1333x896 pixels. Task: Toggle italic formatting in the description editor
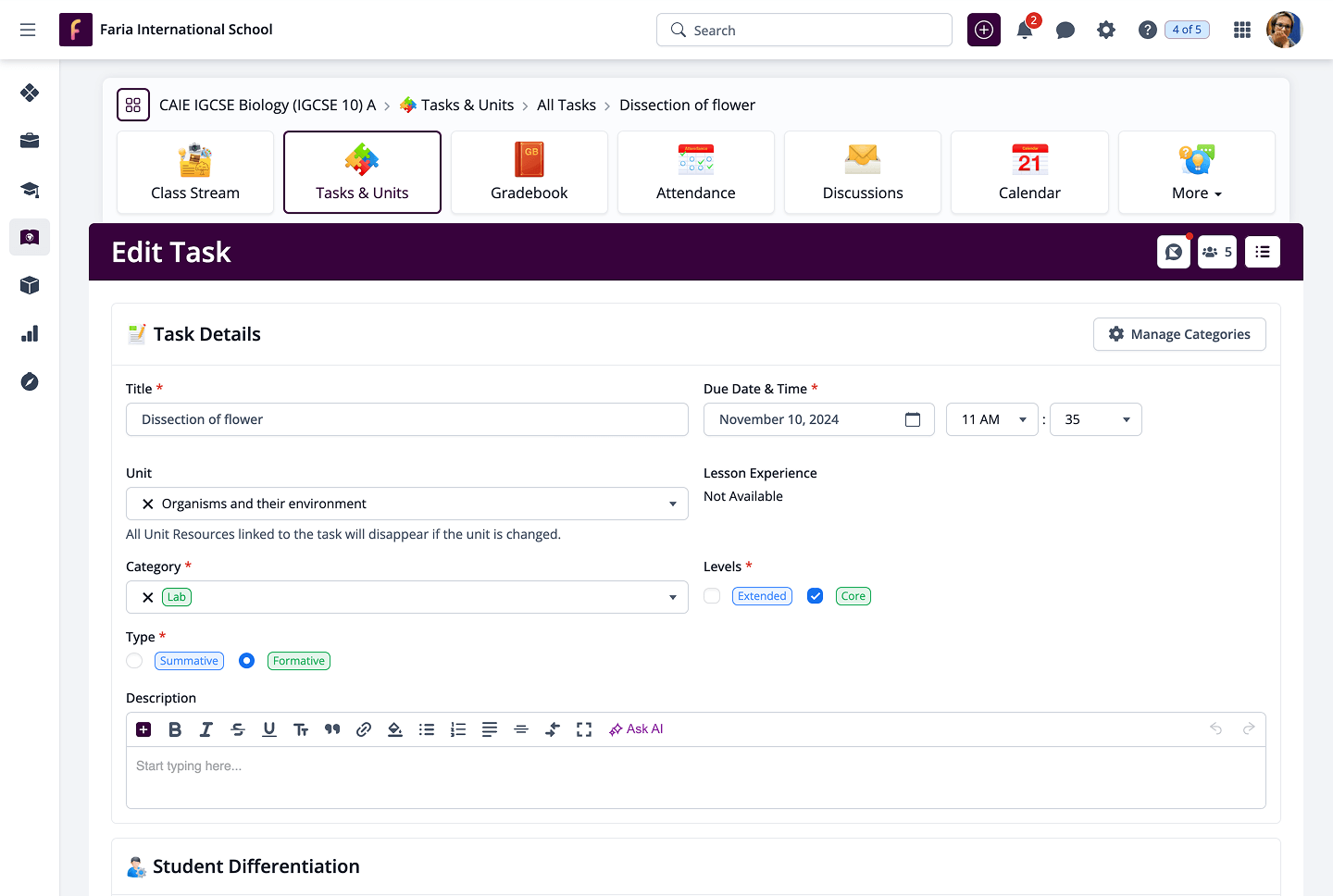pyautogui.click(x=206, y=729)
